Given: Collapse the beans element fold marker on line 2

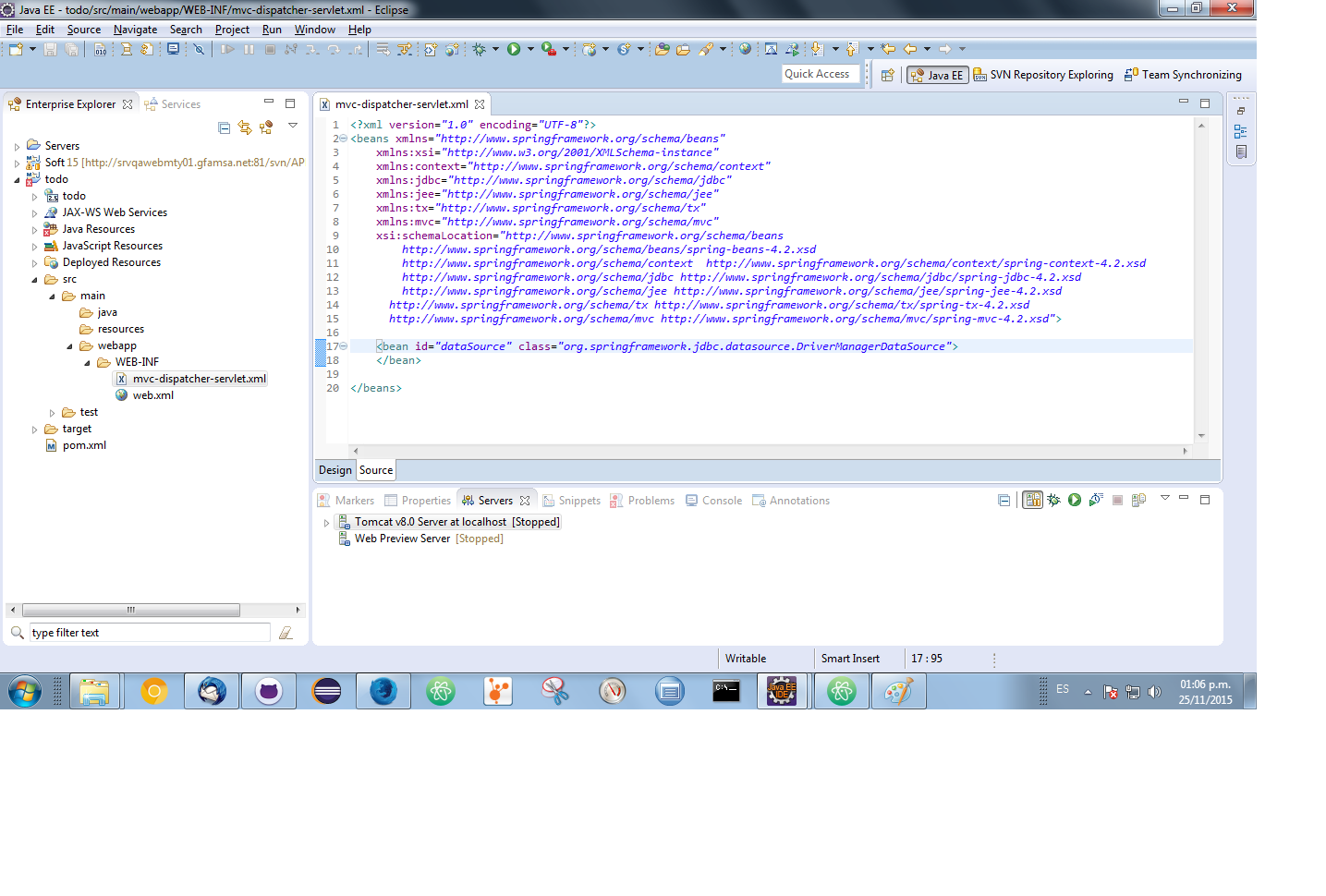Looking at the screenshot, I should pyautogui.click(x=343, y=139).
